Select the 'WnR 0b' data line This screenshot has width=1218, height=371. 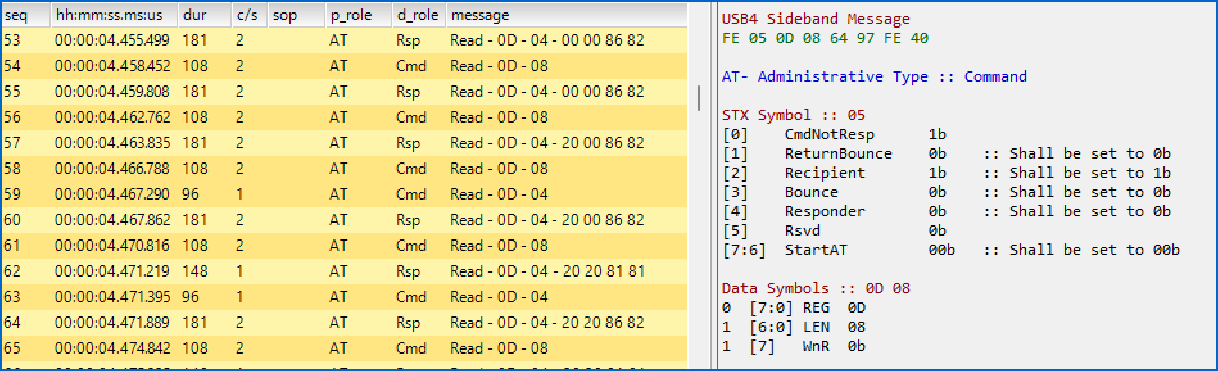point(793,346)
